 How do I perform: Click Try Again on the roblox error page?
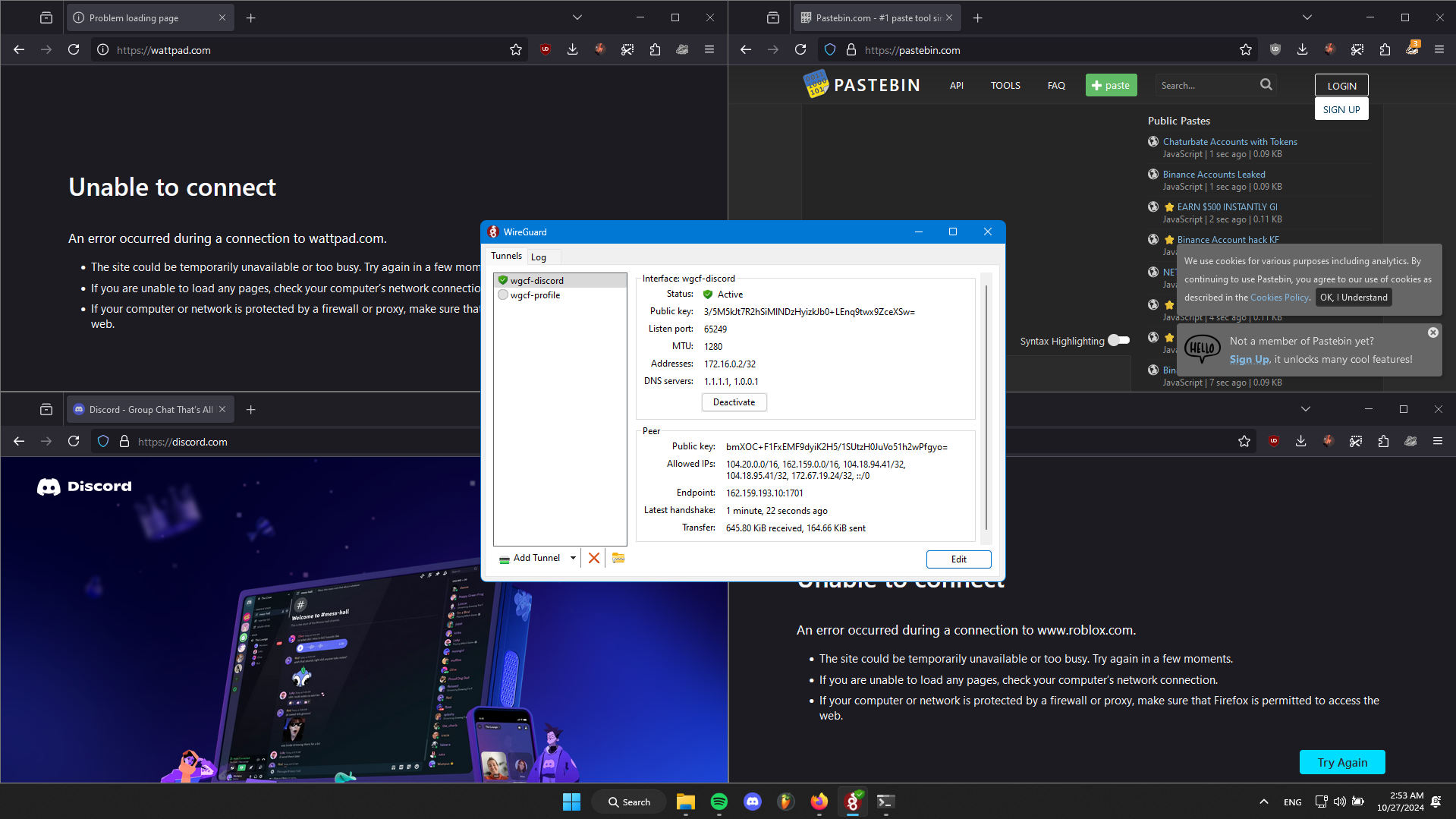point(1341,762)
